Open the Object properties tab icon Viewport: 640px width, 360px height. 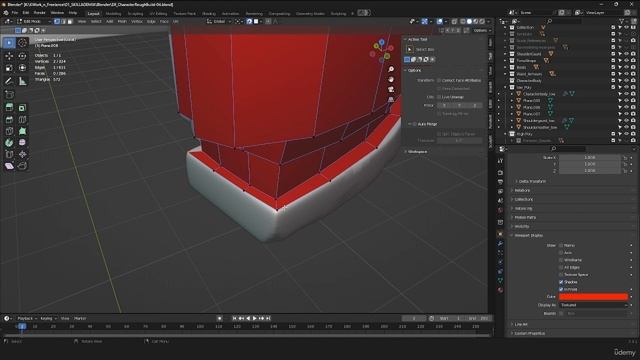[500, 234]
